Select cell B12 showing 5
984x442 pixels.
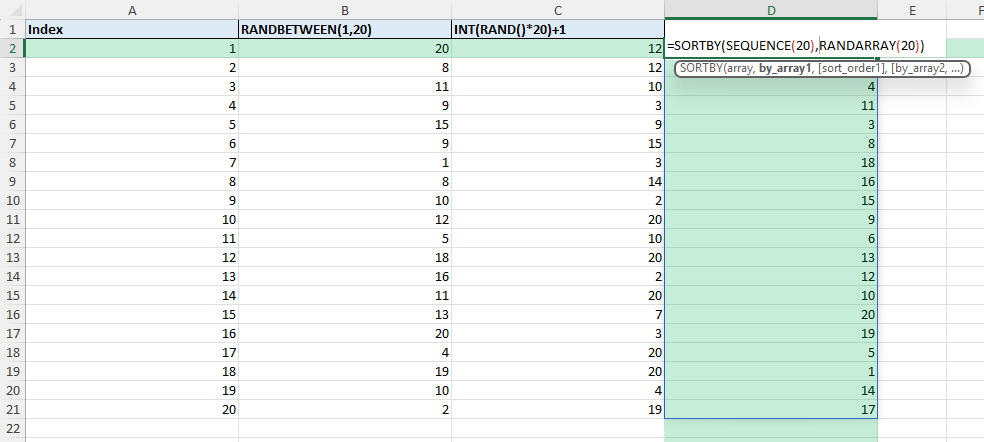pyautogui.click(x=345, y=239)
